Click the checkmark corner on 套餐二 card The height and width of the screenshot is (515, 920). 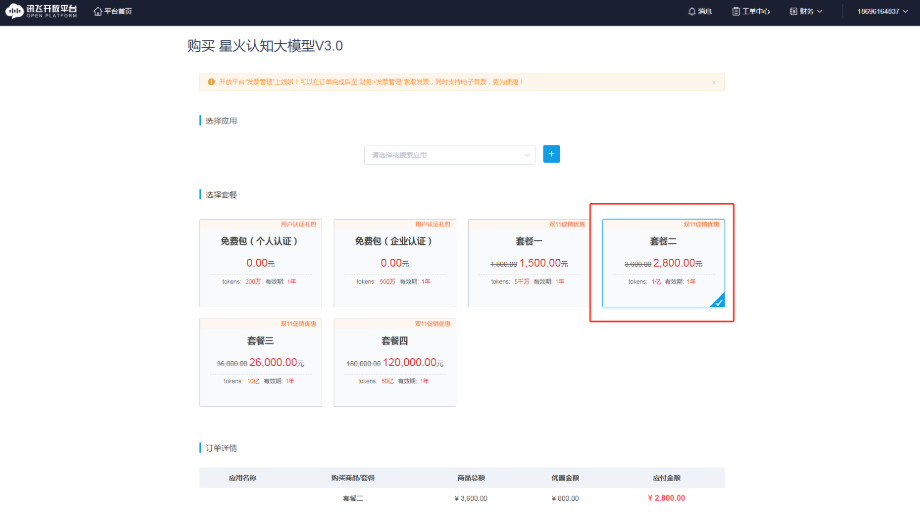click(718, 301)
